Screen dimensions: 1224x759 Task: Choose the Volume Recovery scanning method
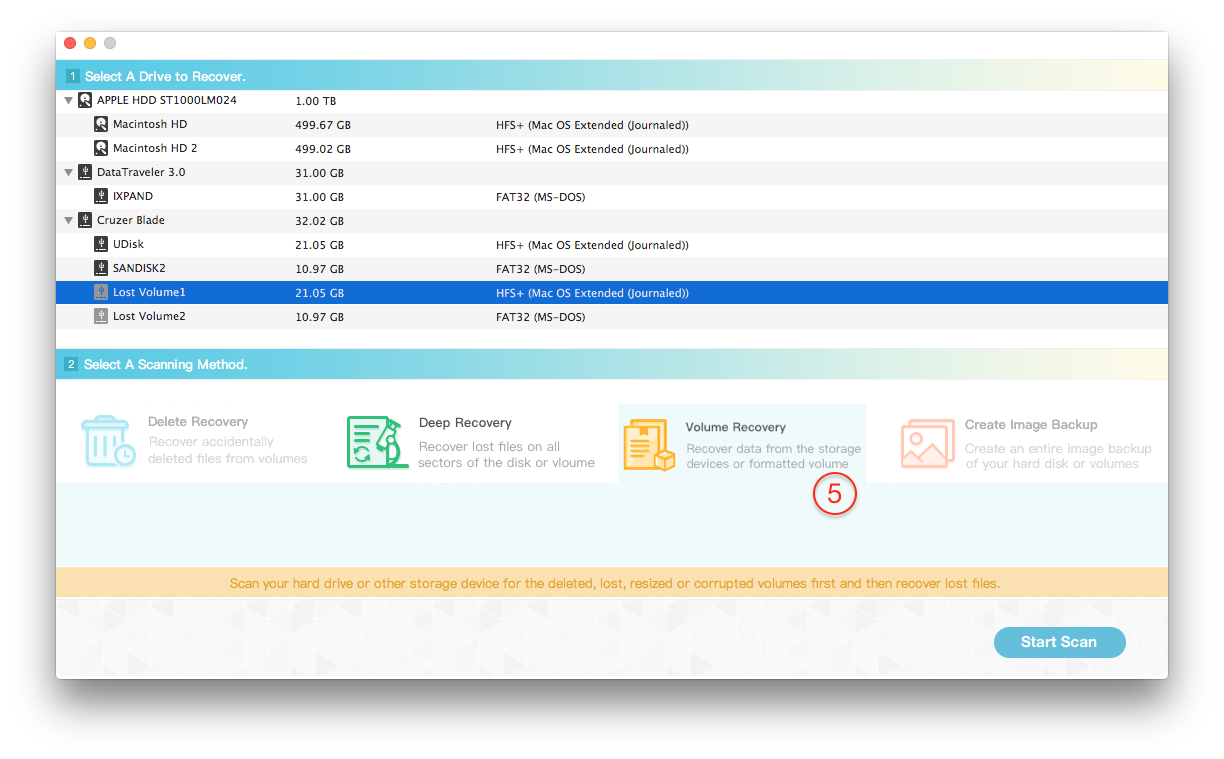coord(741,444)
